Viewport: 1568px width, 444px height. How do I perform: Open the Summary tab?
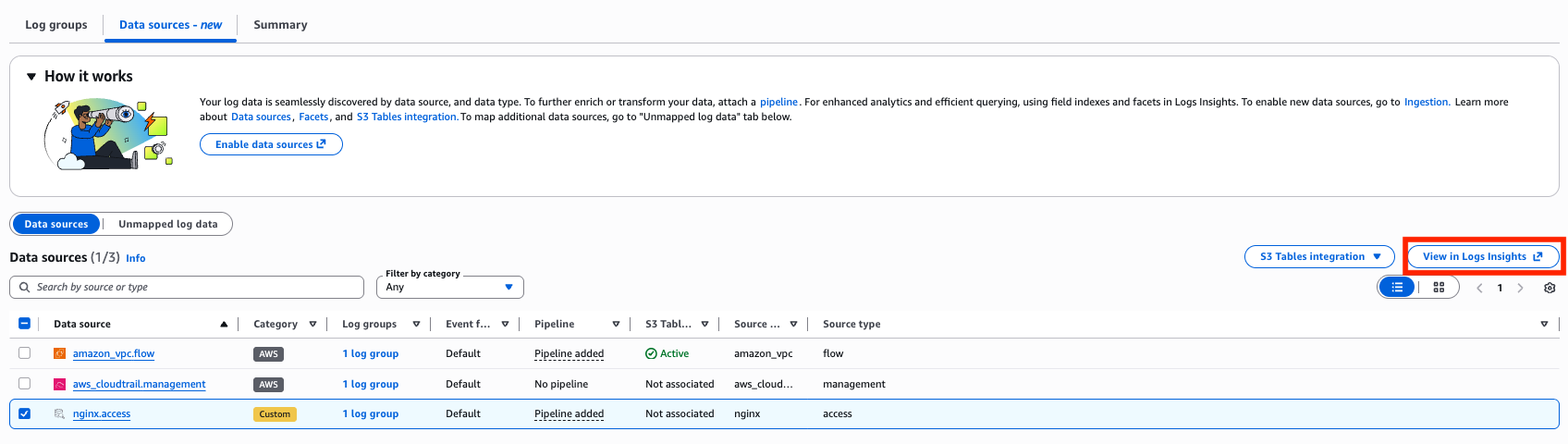click(x=280, y=25)
